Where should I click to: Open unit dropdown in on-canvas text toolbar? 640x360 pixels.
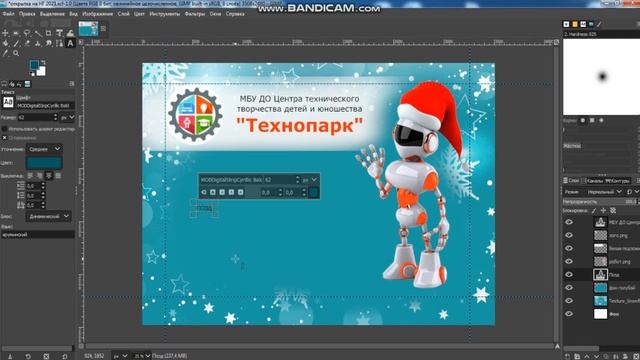(x=309, y=180)
